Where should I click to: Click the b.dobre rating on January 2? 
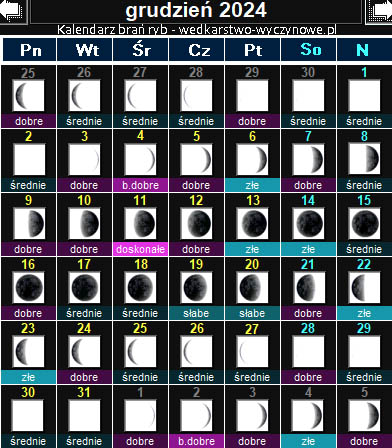click(x=196, y=441)
